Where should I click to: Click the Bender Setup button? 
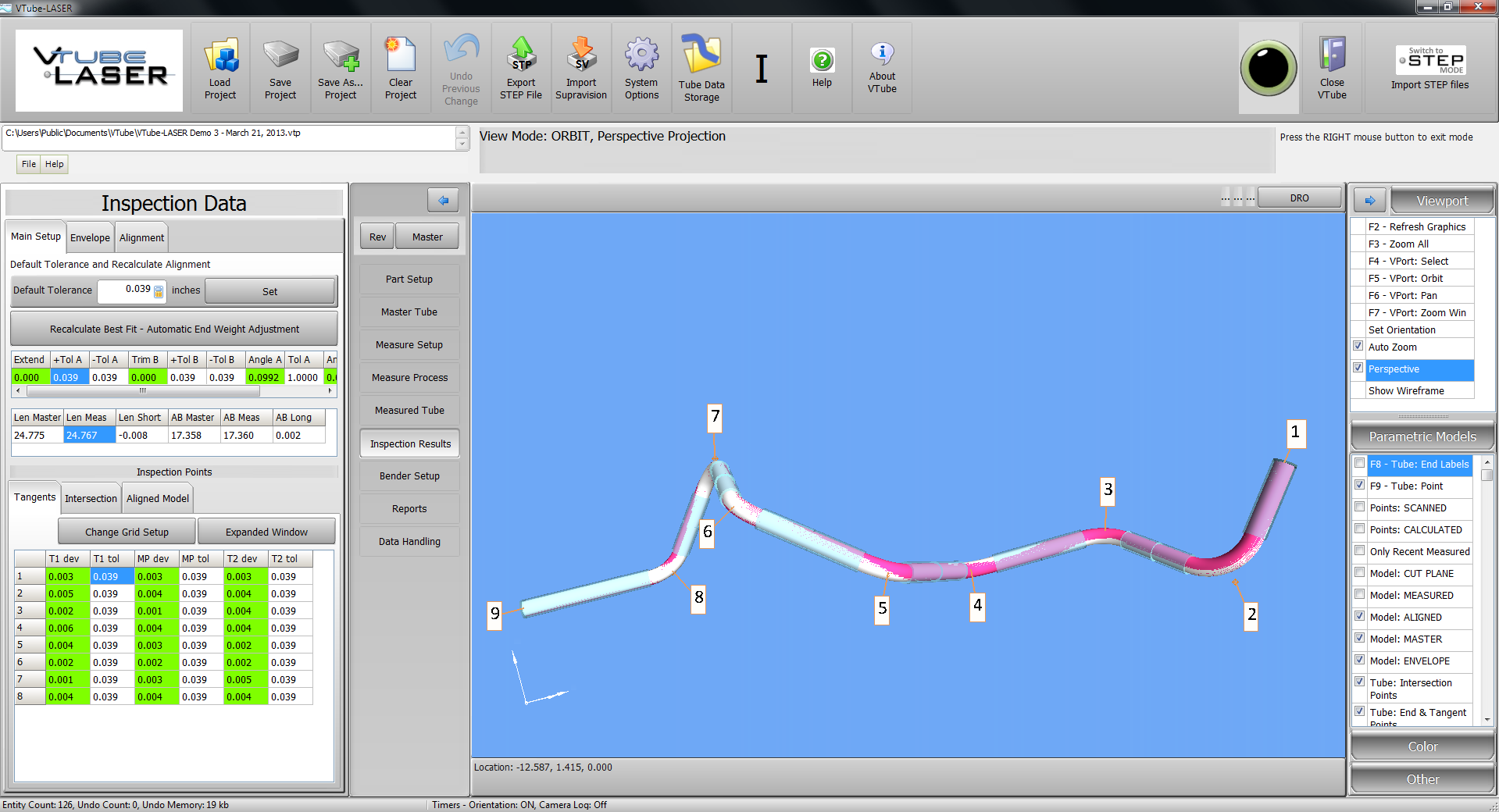pyautogui.click(x=409, y=476)
